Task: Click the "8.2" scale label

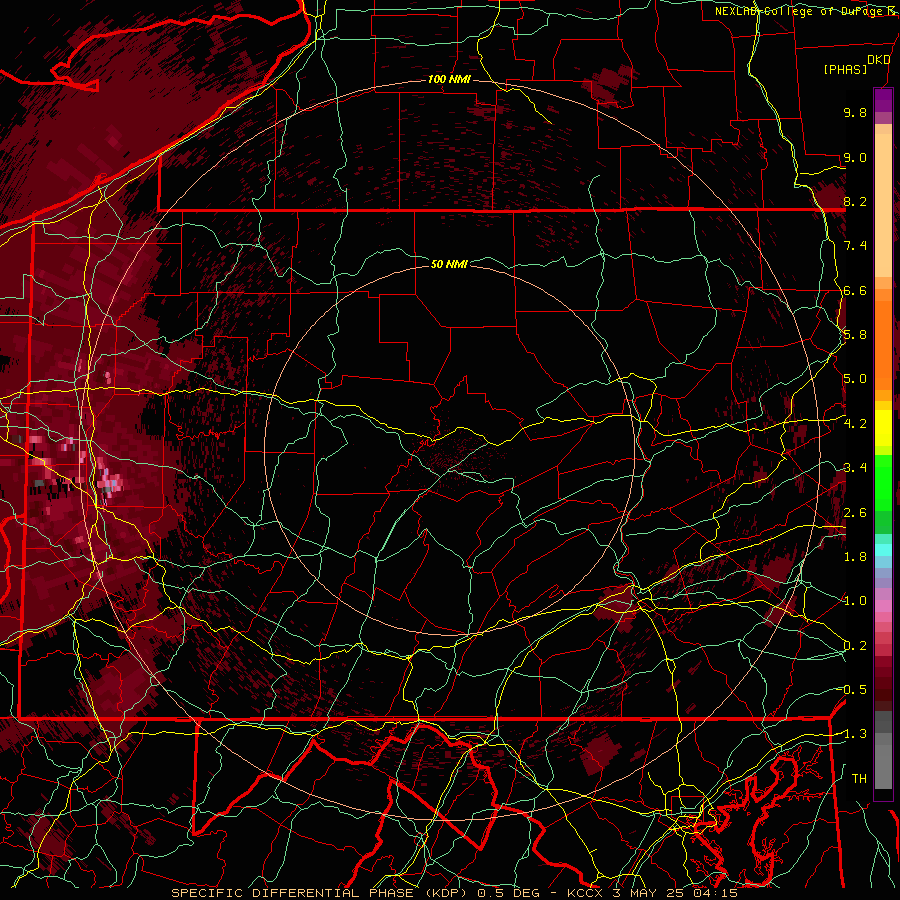Action: point(855,201)
